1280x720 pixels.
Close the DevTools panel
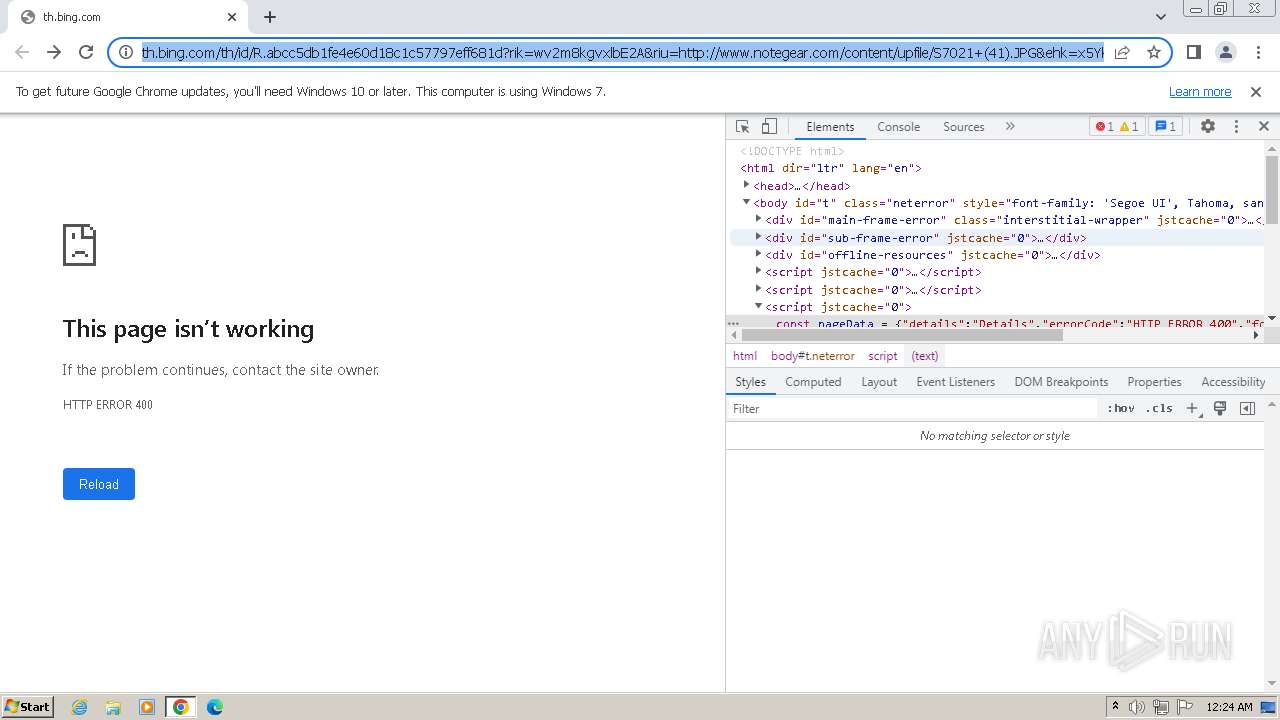[1263, 127]
